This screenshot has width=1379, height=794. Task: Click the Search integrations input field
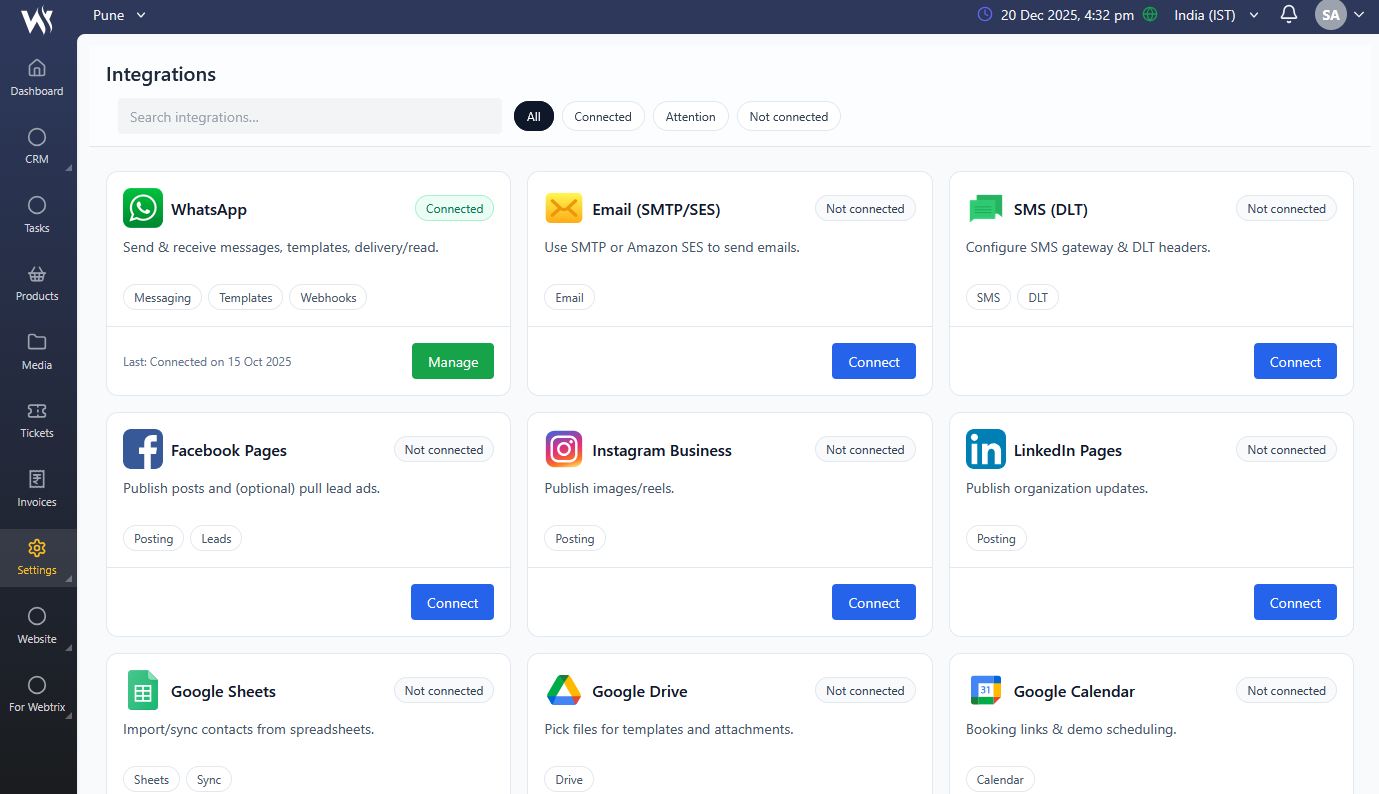(310, 117)
